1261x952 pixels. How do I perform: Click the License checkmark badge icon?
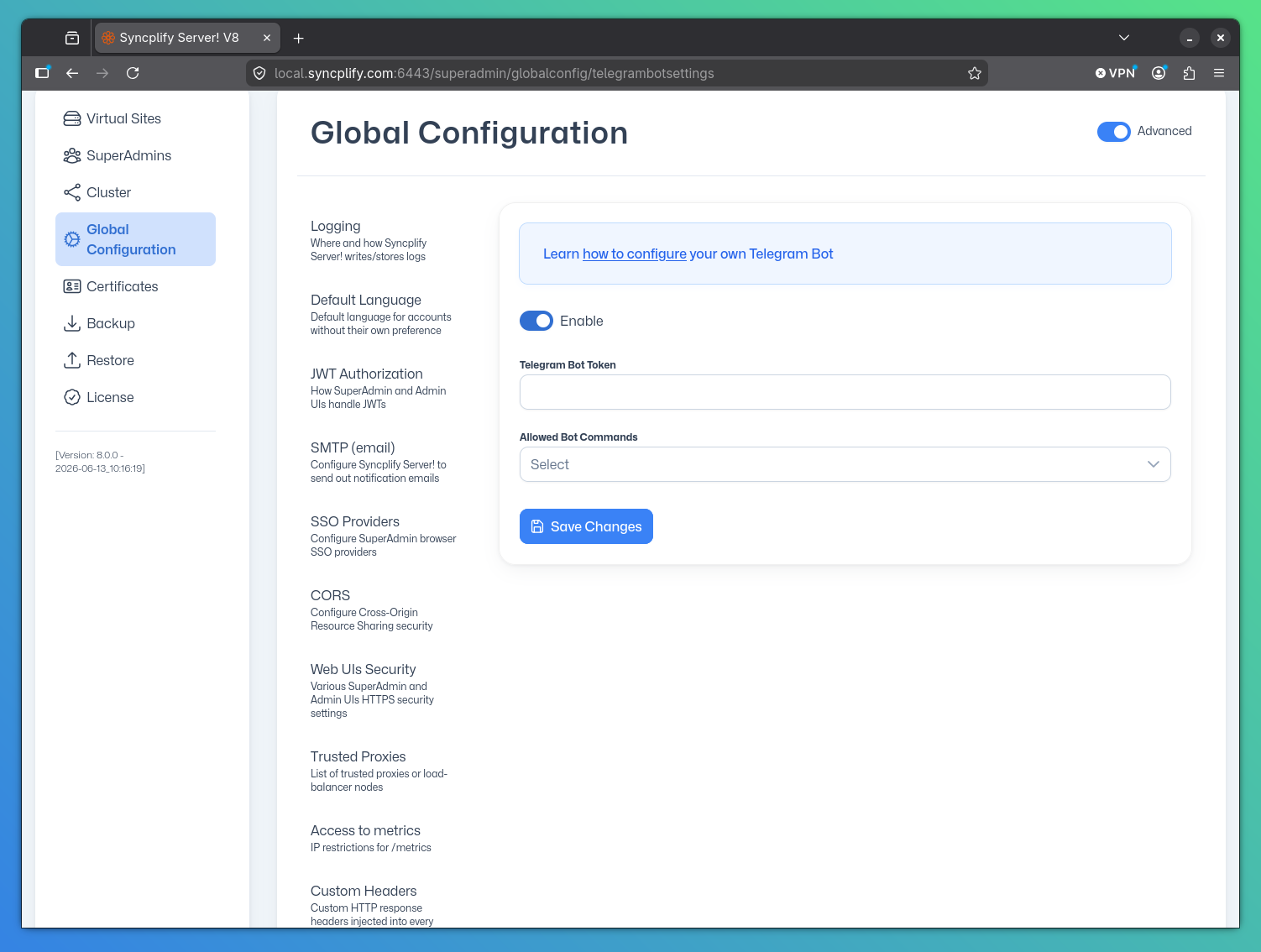click(x=72, y=397)
